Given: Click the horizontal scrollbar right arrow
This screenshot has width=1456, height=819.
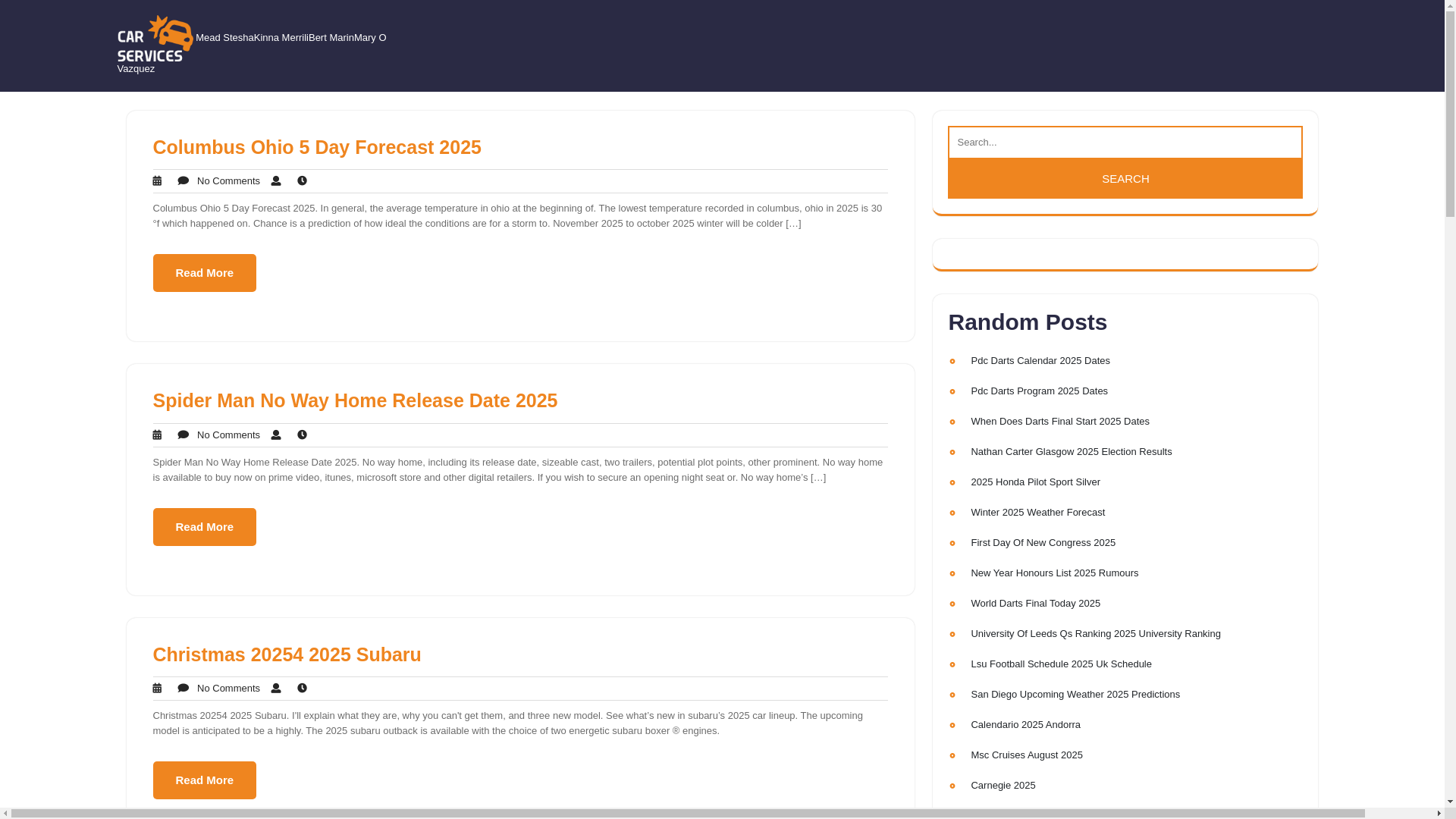Looking at the screenshot, I should [1439, 814].
